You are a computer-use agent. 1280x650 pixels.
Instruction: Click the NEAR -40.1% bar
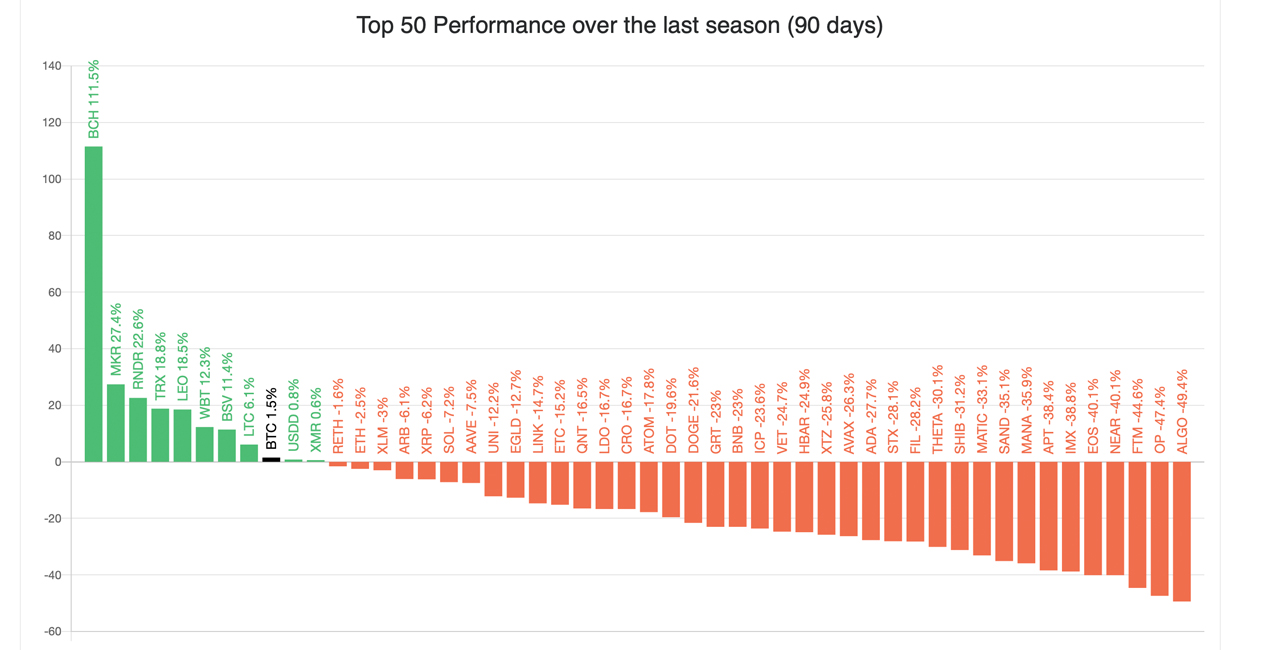coord(1115,518)
